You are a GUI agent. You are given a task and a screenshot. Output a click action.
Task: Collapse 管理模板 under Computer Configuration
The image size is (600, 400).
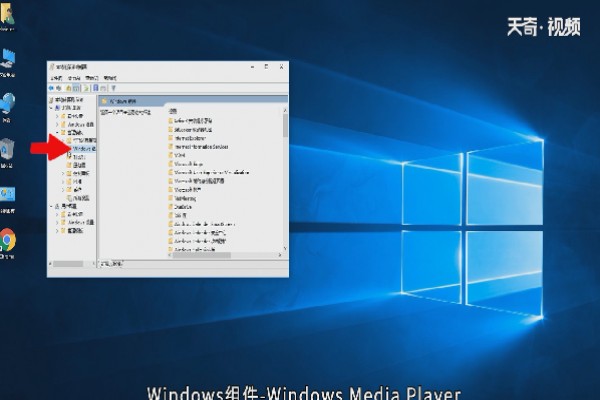57,132
